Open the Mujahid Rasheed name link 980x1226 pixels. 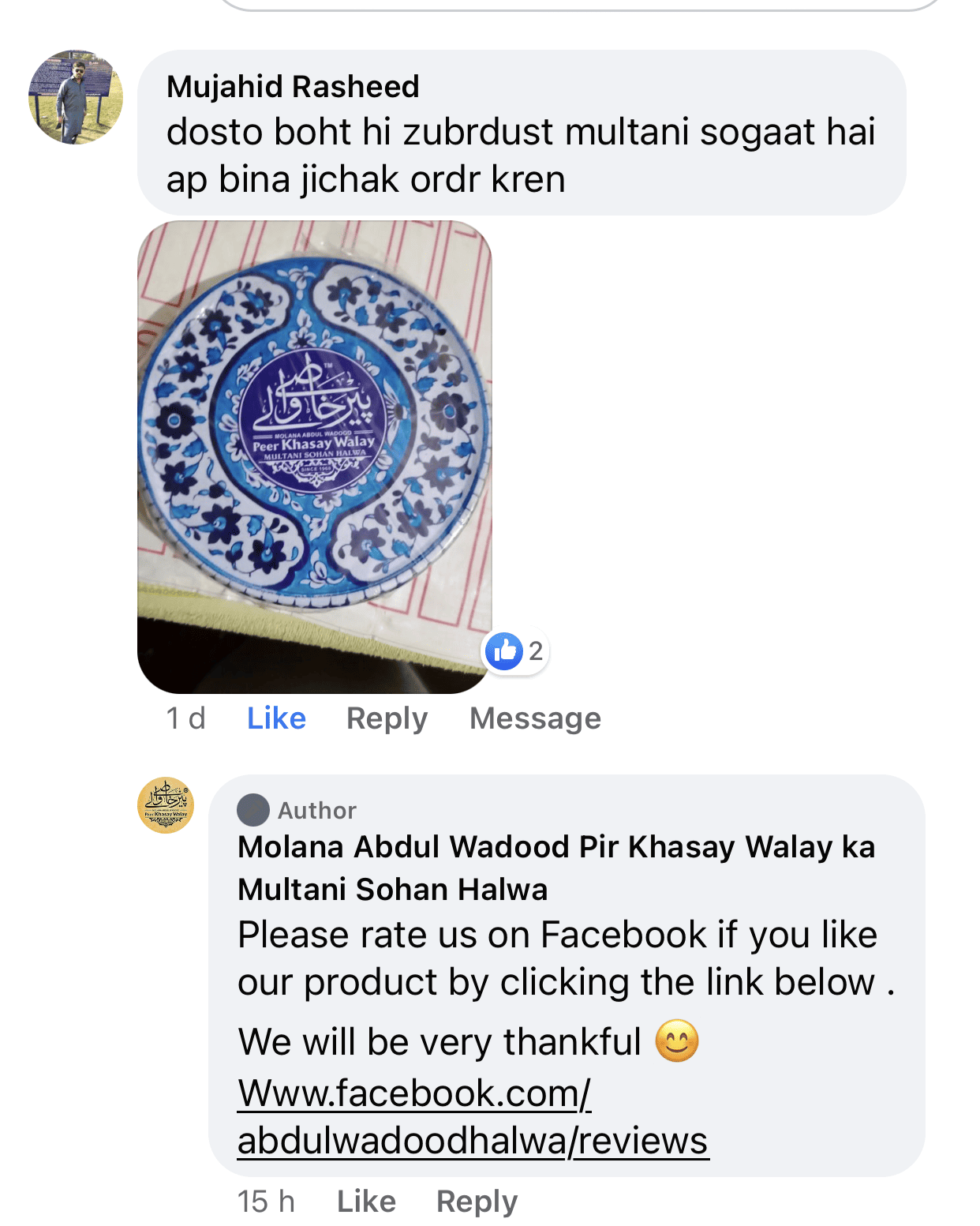click(293, 87)
